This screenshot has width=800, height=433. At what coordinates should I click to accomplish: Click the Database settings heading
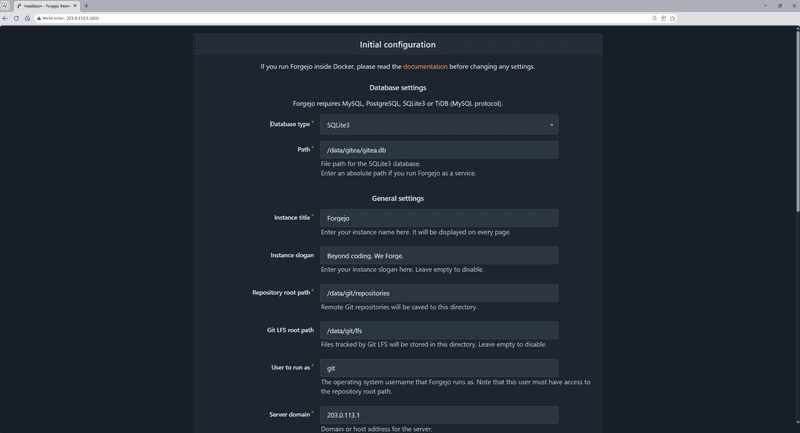click(397, 88)
